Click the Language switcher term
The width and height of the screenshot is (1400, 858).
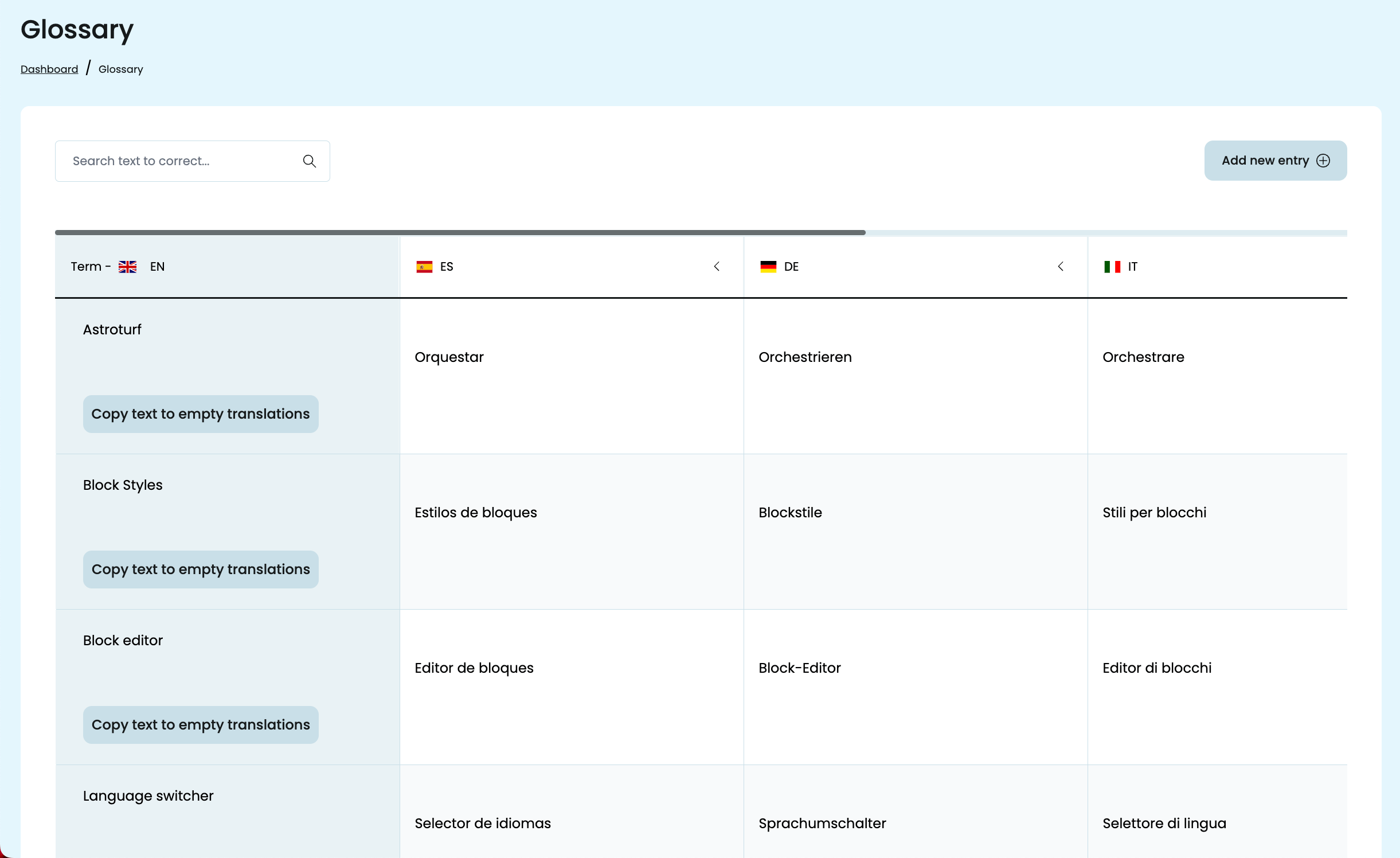click(148, 796)
